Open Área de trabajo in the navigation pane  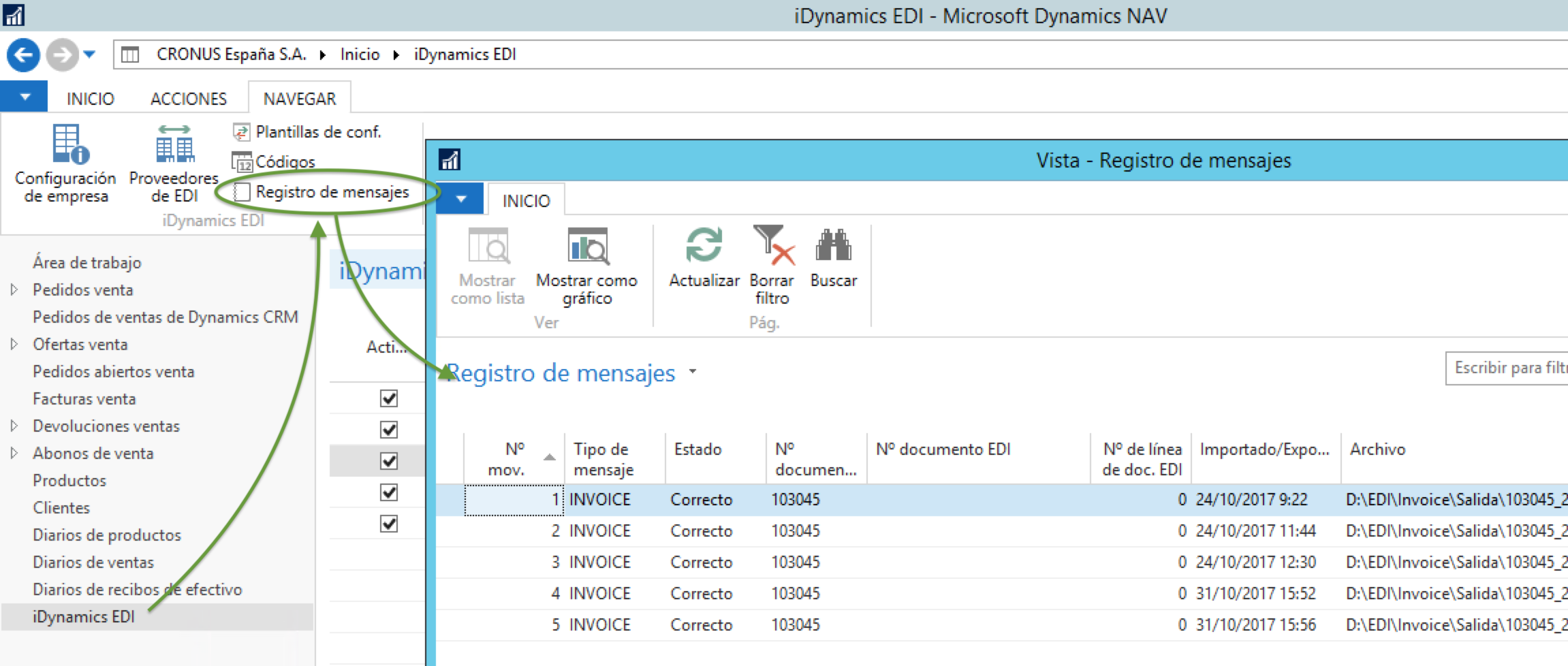click(87, 262)
